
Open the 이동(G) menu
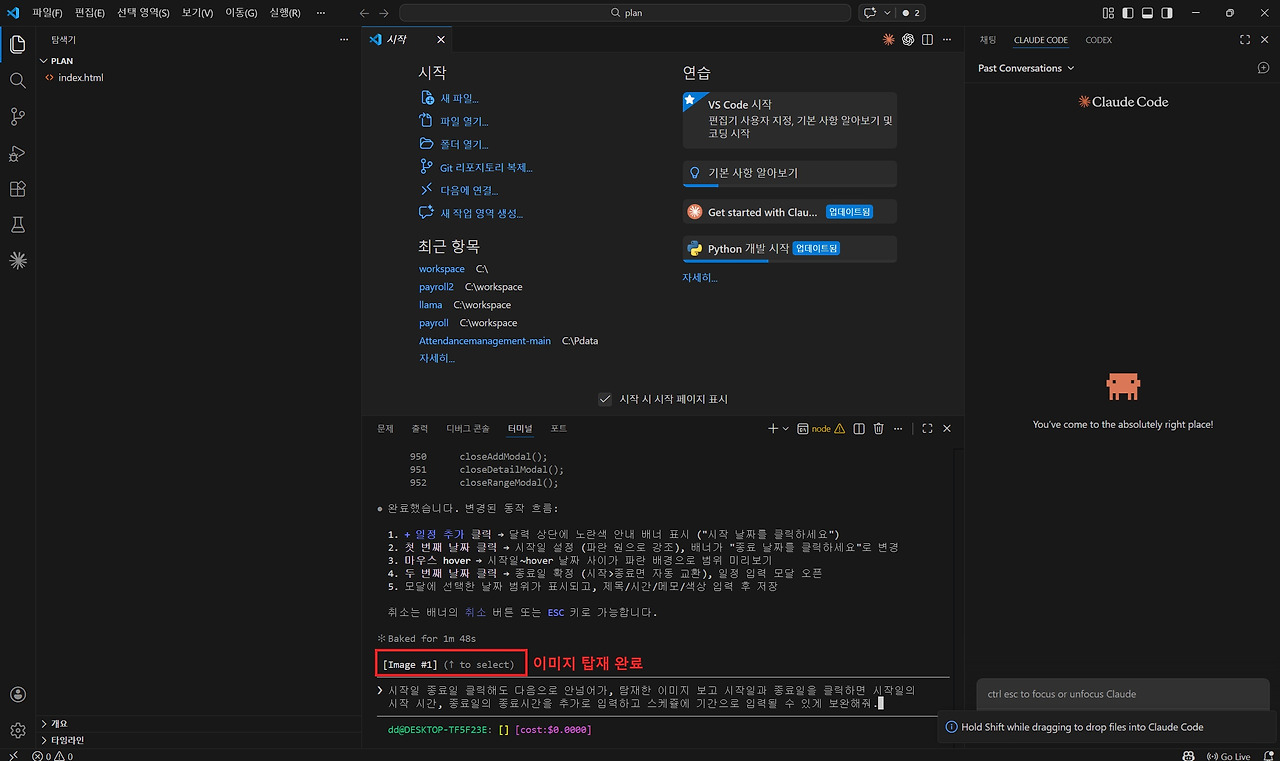tap(241, 13)
